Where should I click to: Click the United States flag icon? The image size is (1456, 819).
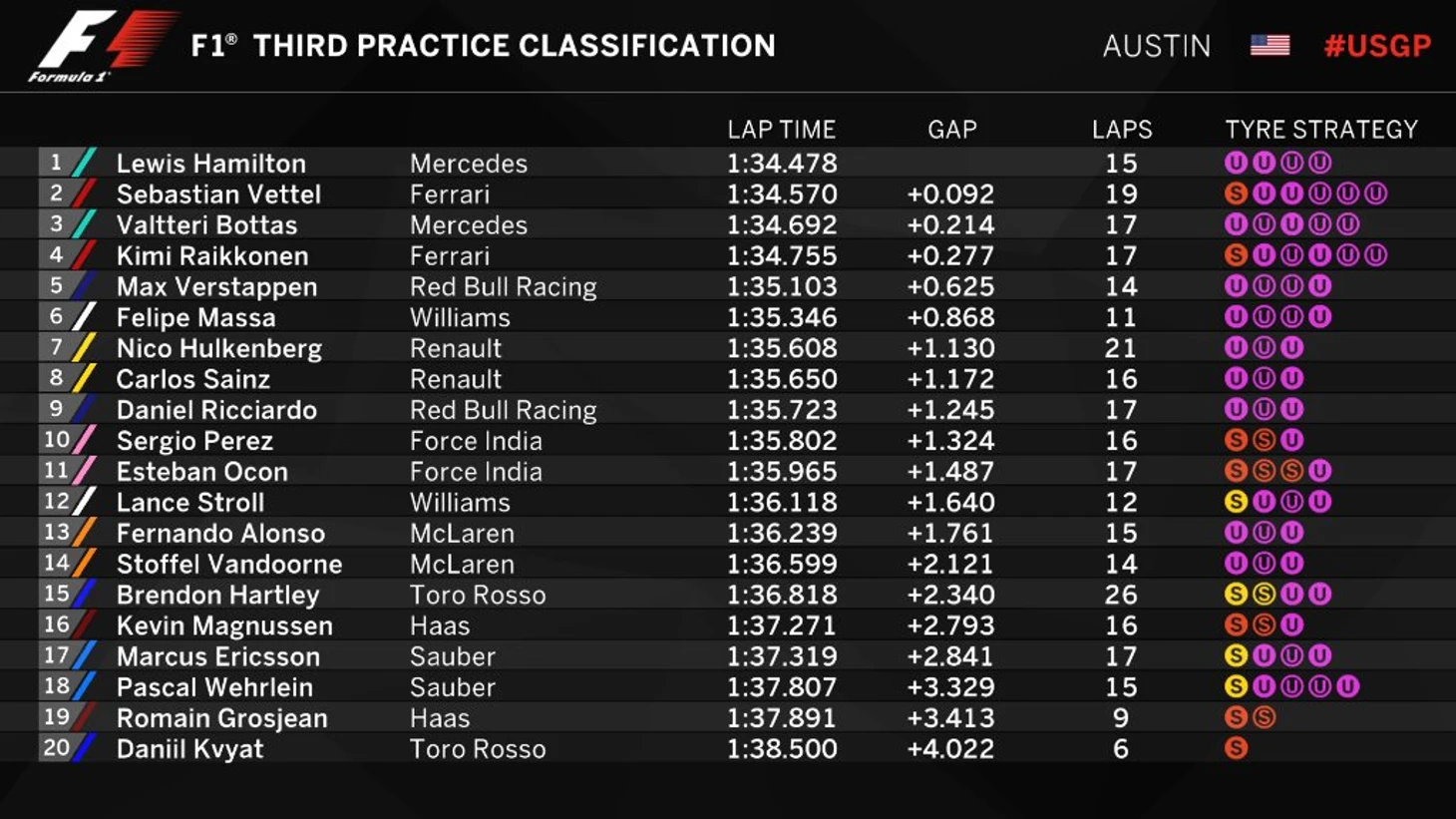1270,46
